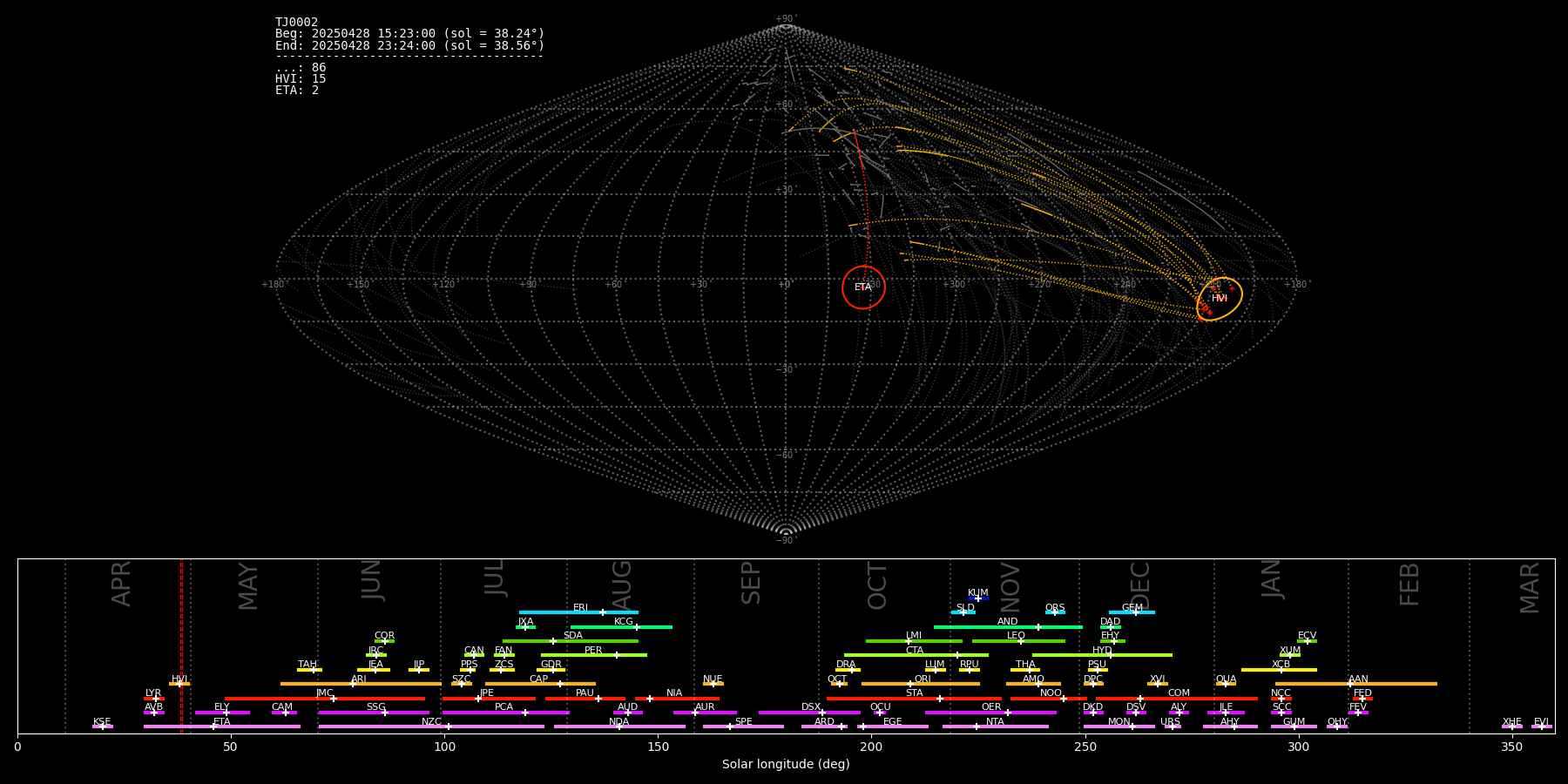Click the '...: 86' sporadic count line
1568x784 pixels.
pos(301,68)
